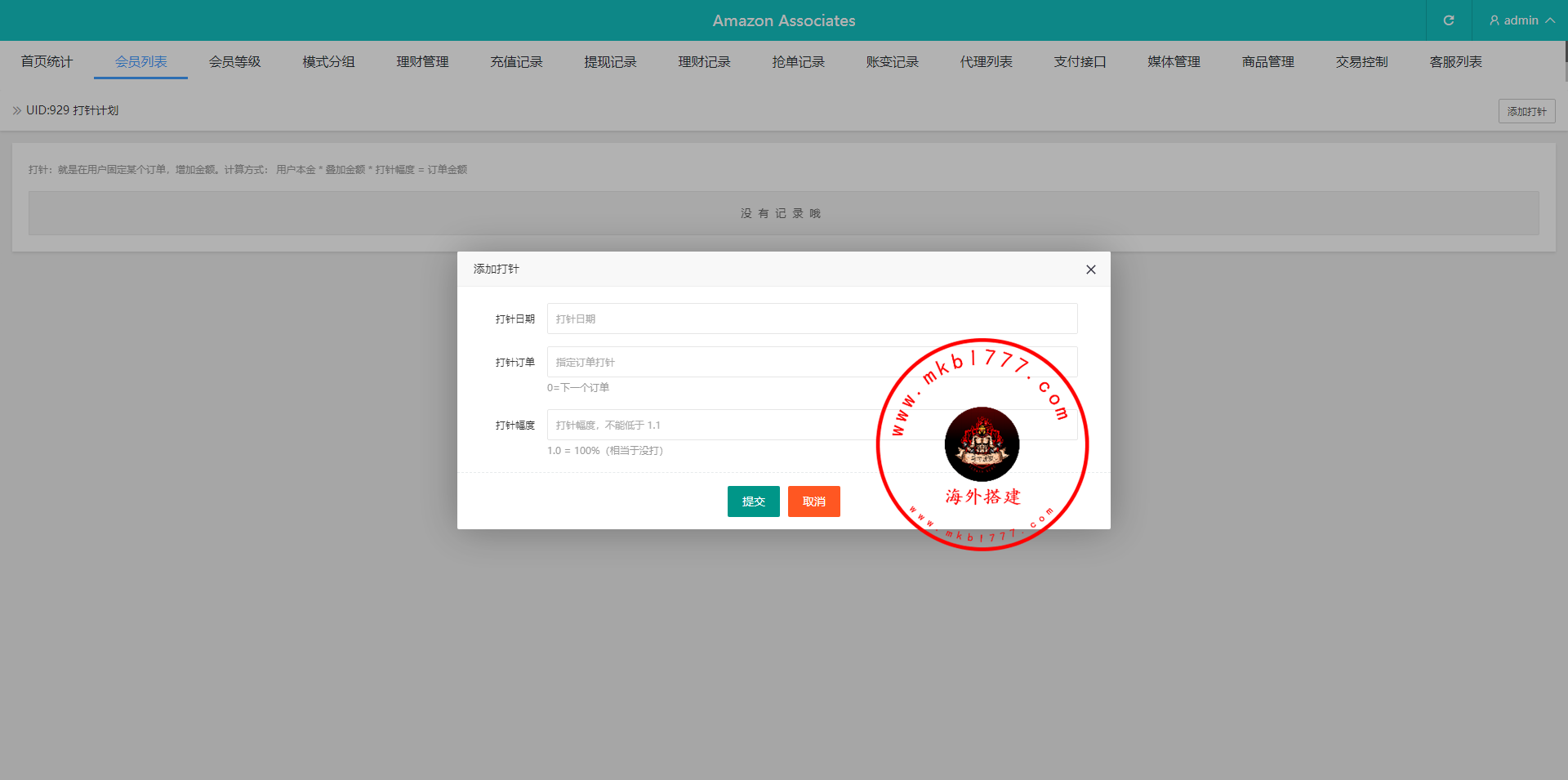This screenshot has height=780, width=1568.
Task: Click the 0=下一个订单 hint text
Action: pyautogui.click(x=578, y=387)
